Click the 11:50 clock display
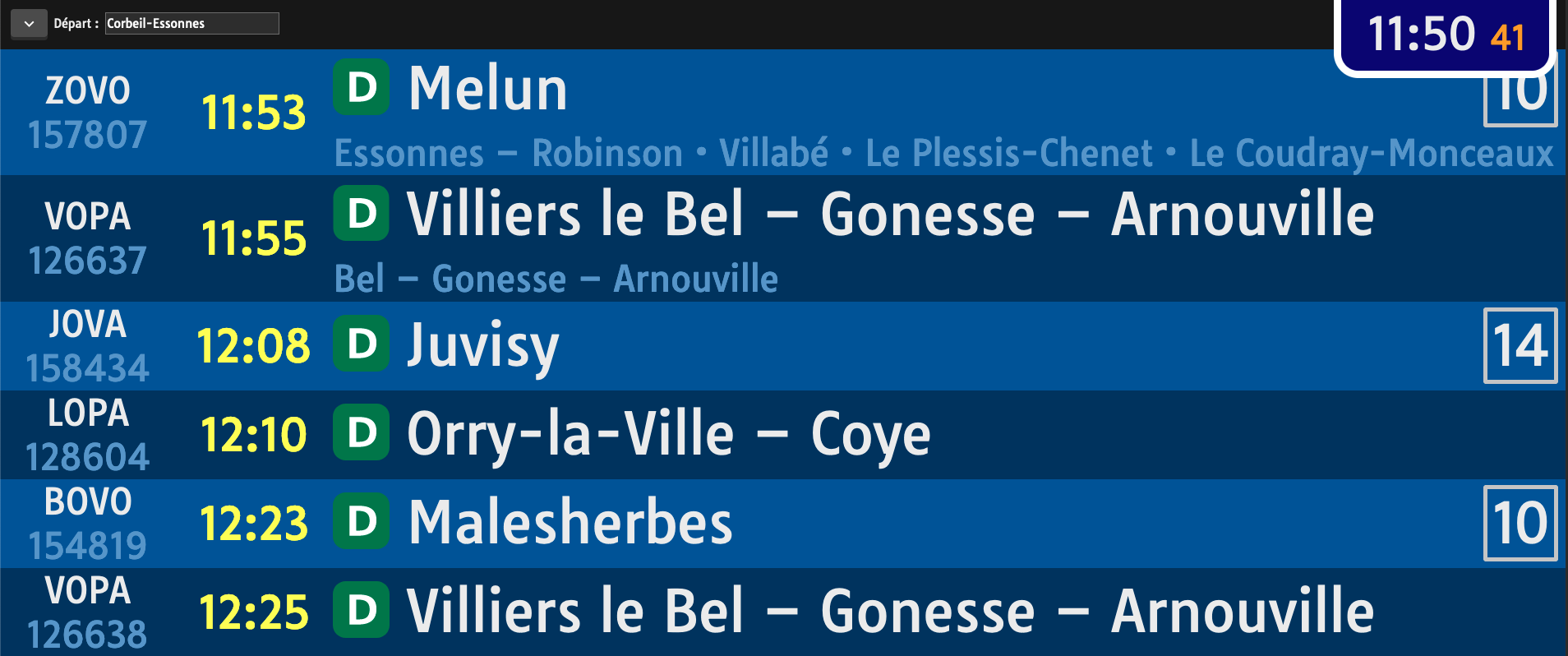This screenshot has width=1568, height=656. [1446, 35]
